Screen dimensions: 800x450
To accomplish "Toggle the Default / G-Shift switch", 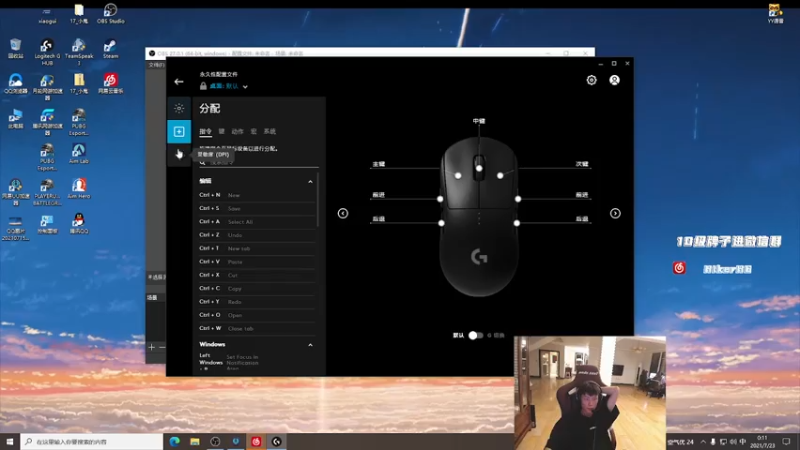I will (x=476, y=335).
